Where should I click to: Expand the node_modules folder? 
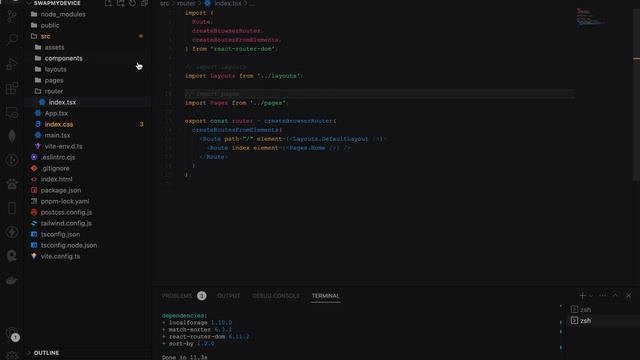point(88,14)
